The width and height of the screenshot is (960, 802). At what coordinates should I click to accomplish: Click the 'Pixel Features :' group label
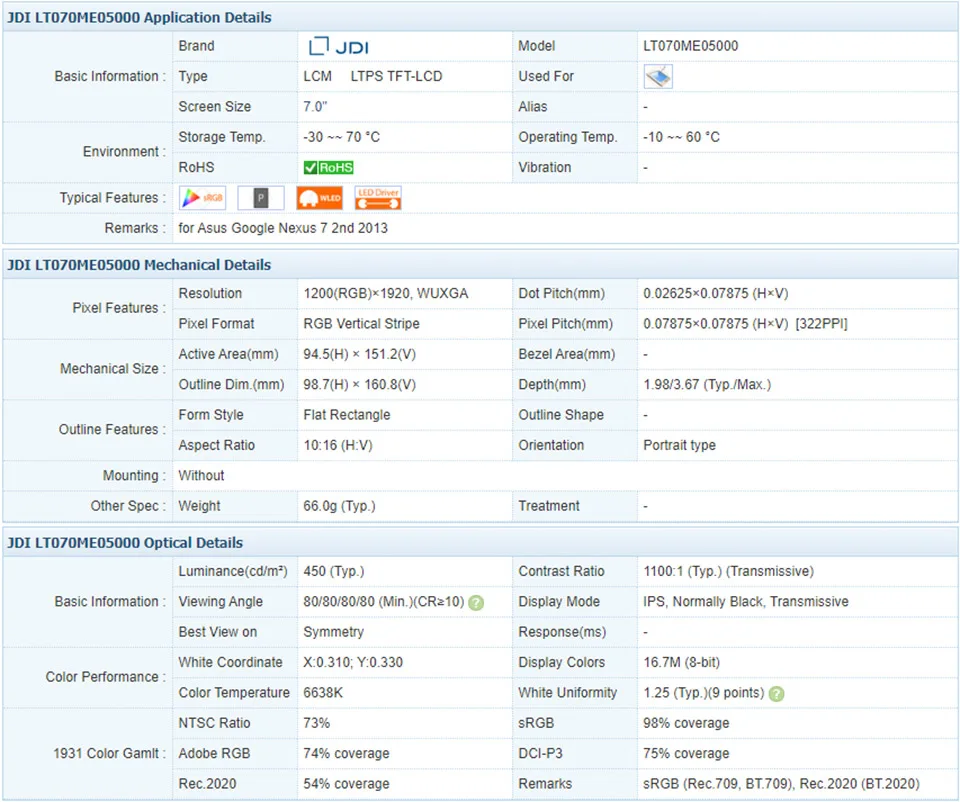pos(119,308)
